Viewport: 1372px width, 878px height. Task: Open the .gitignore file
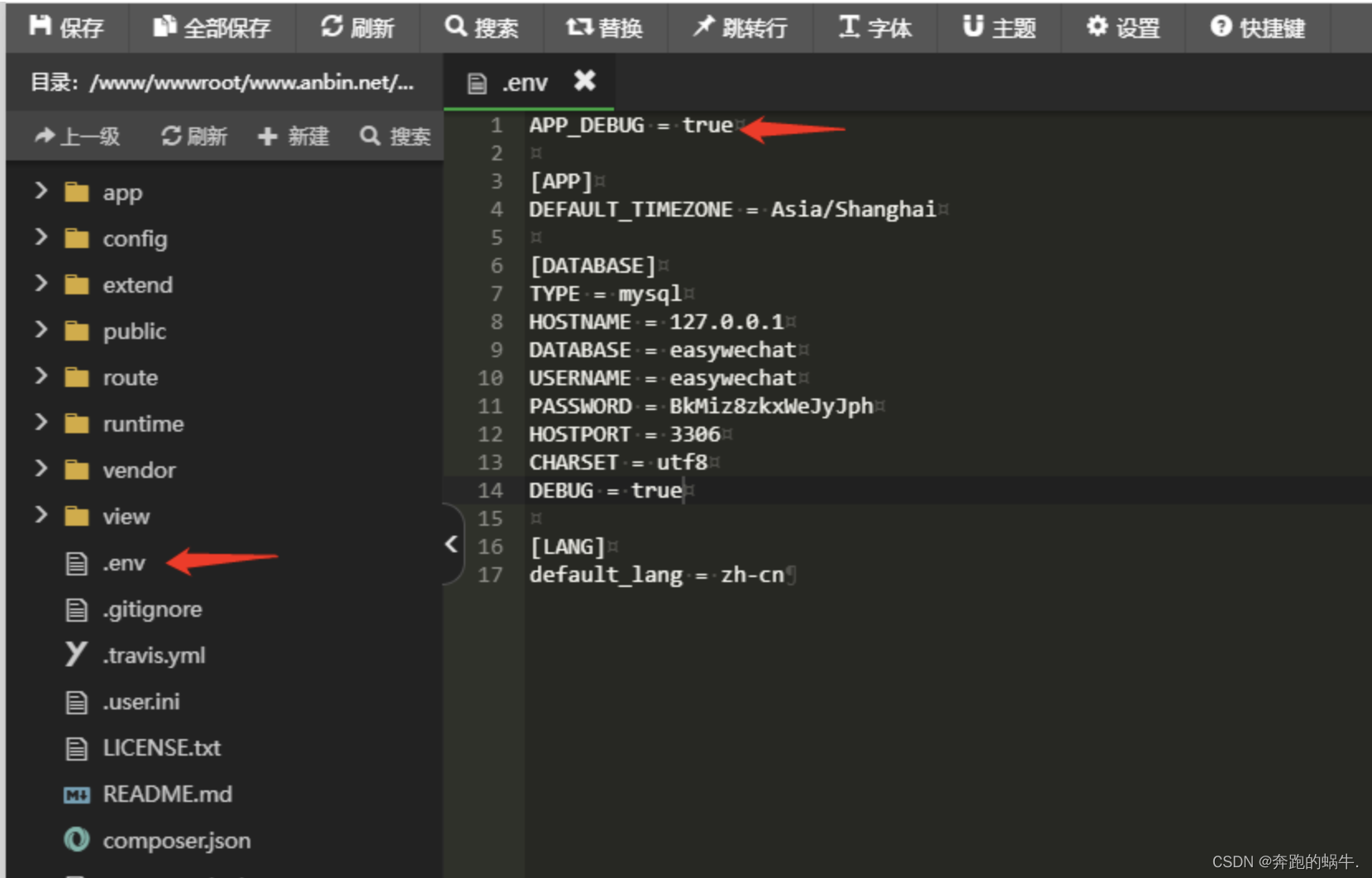point(152,609)
